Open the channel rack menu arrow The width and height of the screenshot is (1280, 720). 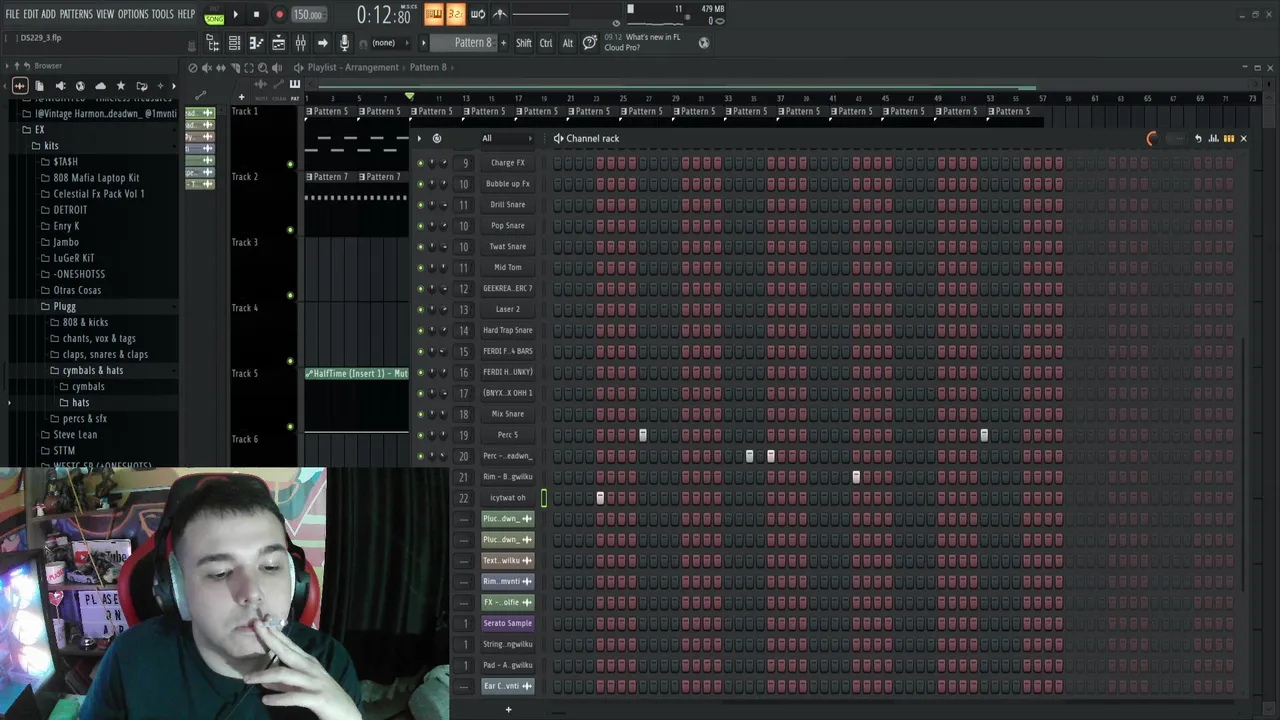[x=419, y=138]
